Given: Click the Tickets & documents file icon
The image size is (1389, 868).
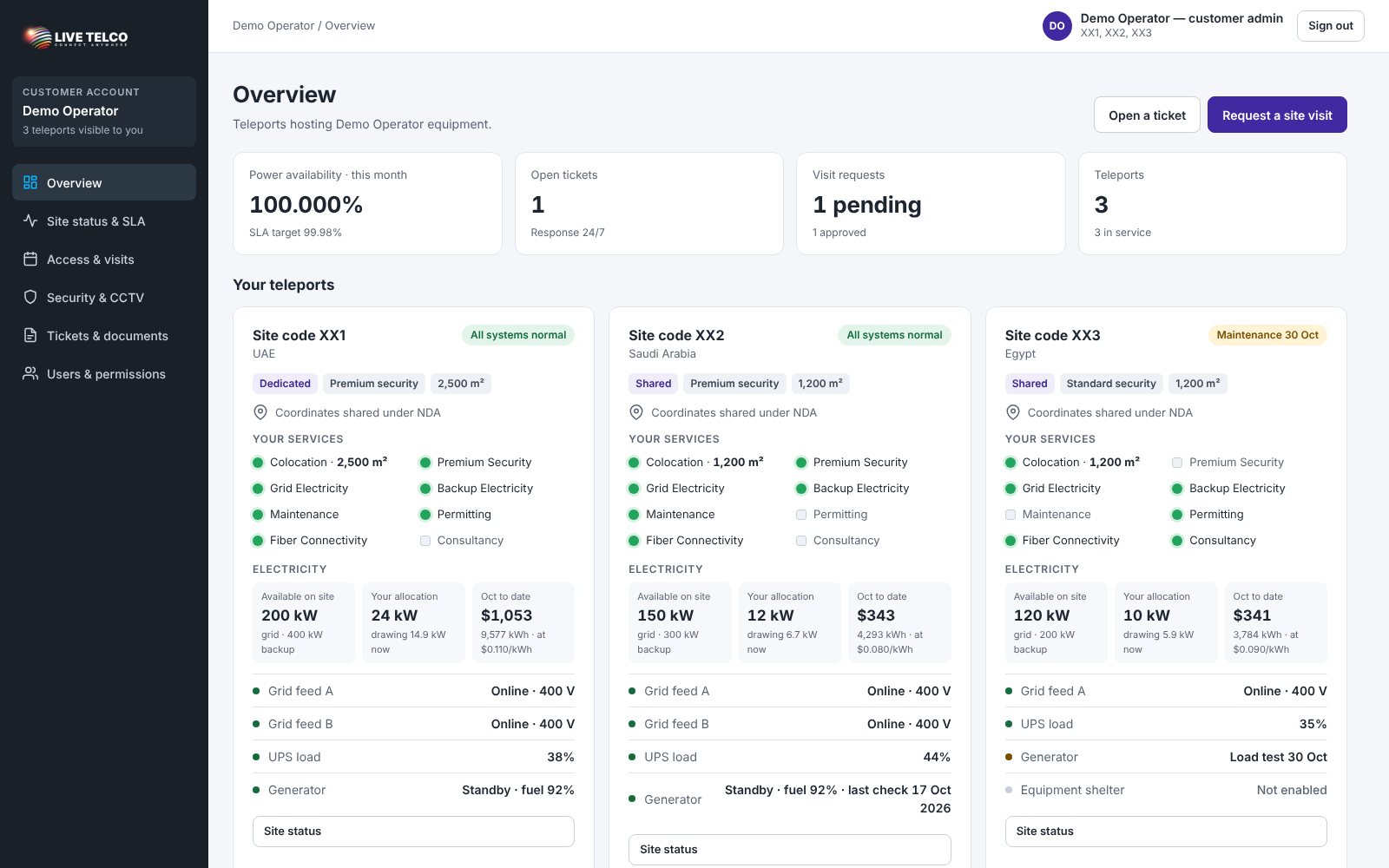Looking at the screenshot, I should click(x=30, y=335).
